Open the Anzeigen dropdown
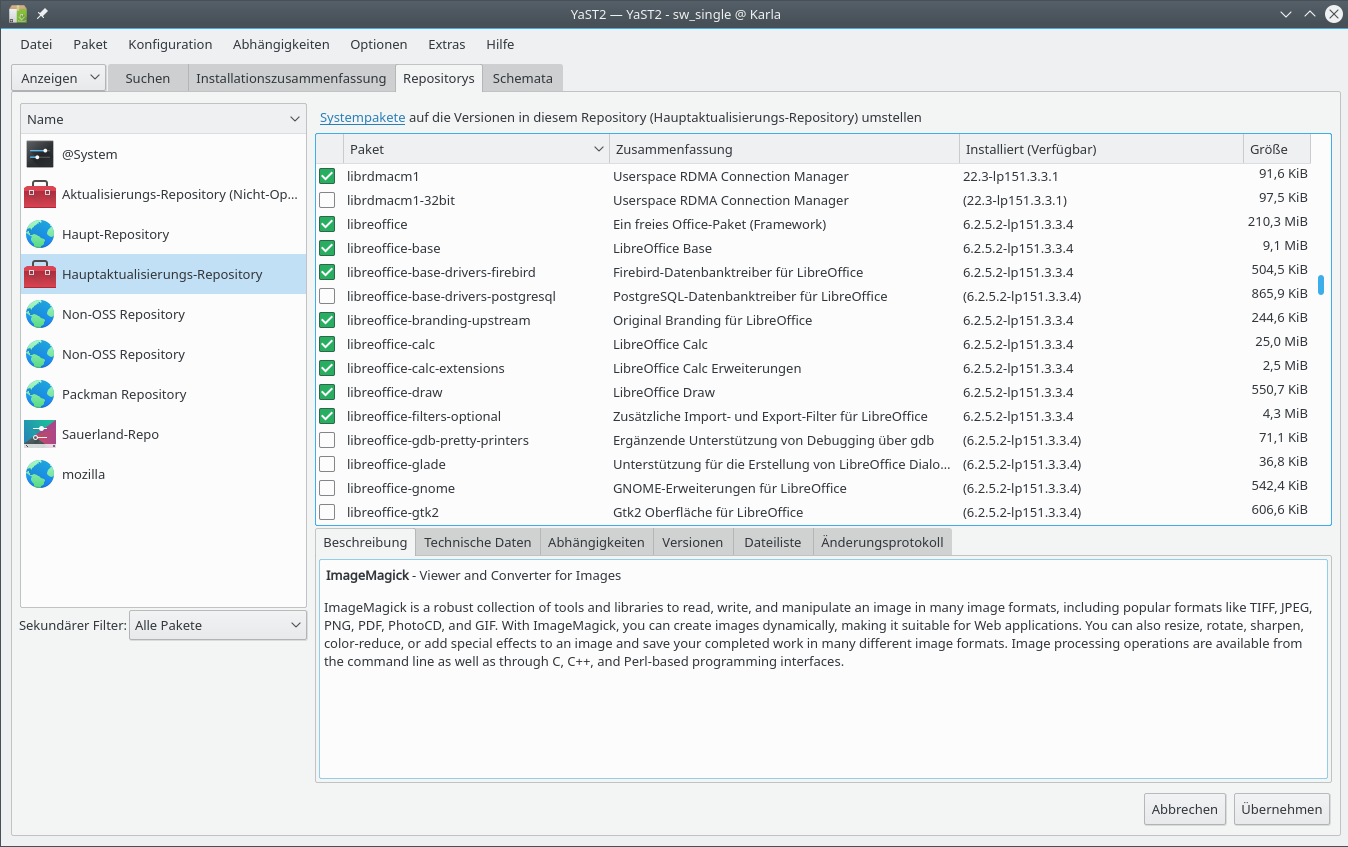This screenshot has height=847, width=1348. [x=59, y=78]
